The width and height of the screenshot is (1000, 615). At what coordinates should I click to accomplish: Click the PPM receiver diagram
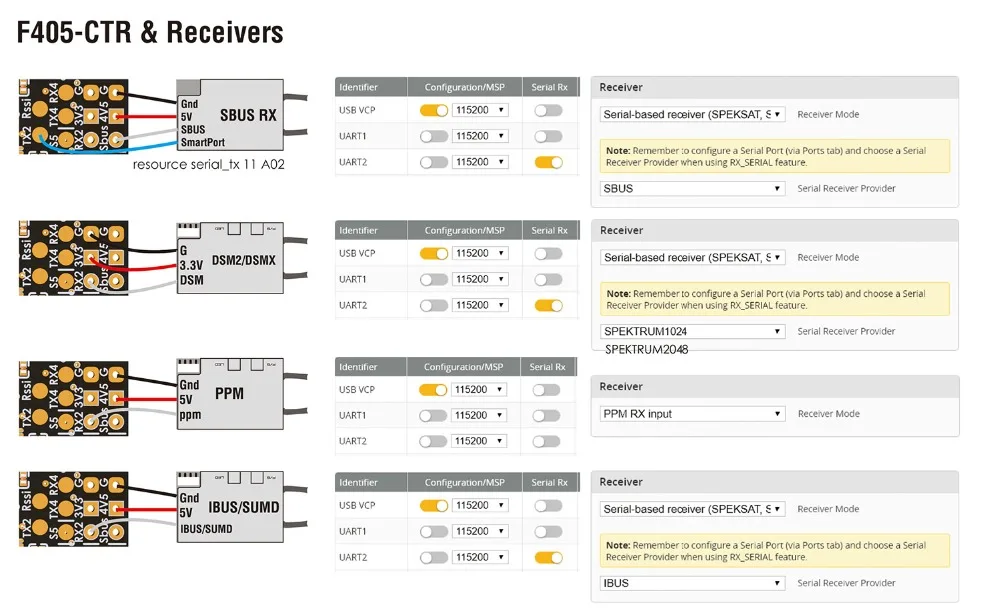click(x=230, y=394)
